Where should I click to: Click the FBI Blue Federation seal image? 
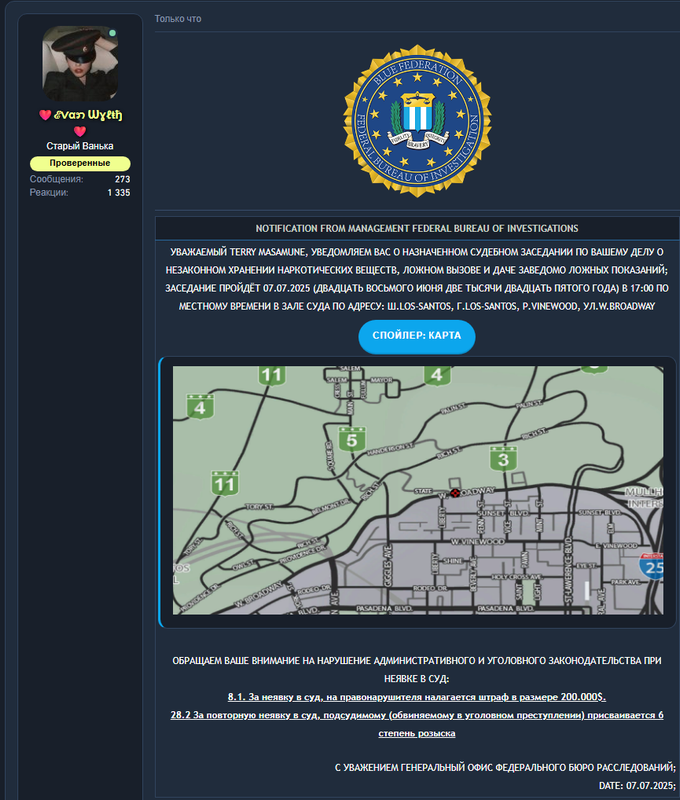417,121
